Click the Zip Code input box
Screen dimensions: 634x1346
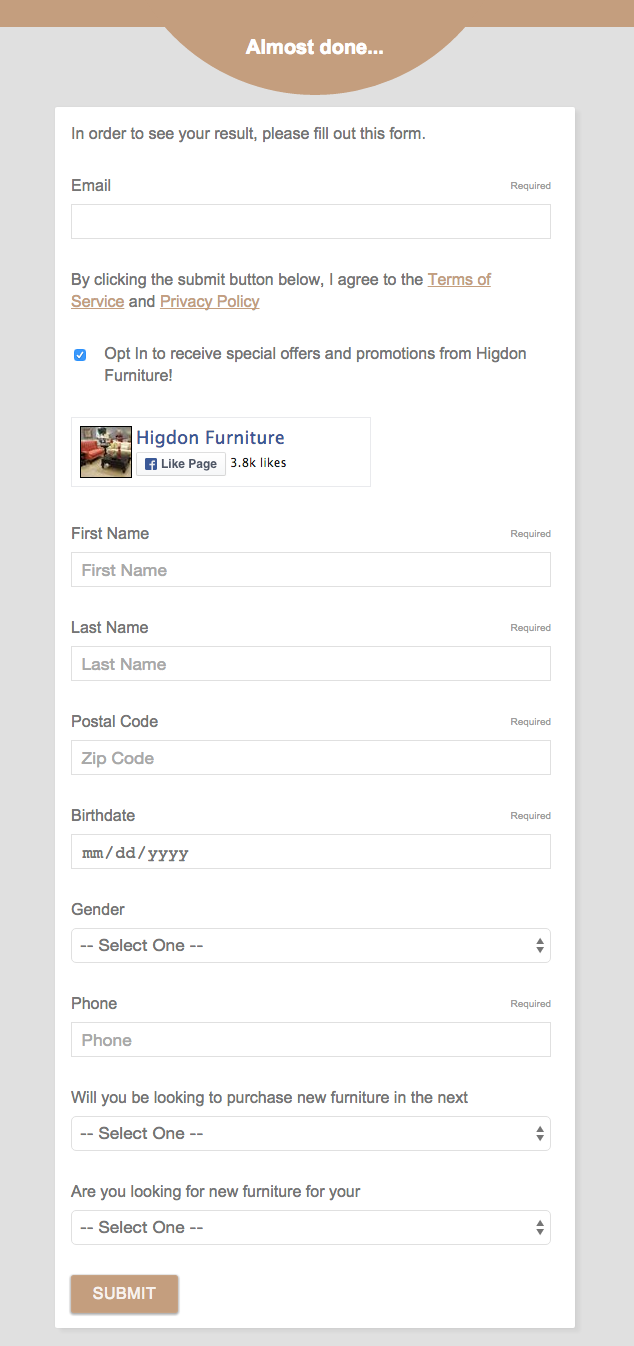310,758
